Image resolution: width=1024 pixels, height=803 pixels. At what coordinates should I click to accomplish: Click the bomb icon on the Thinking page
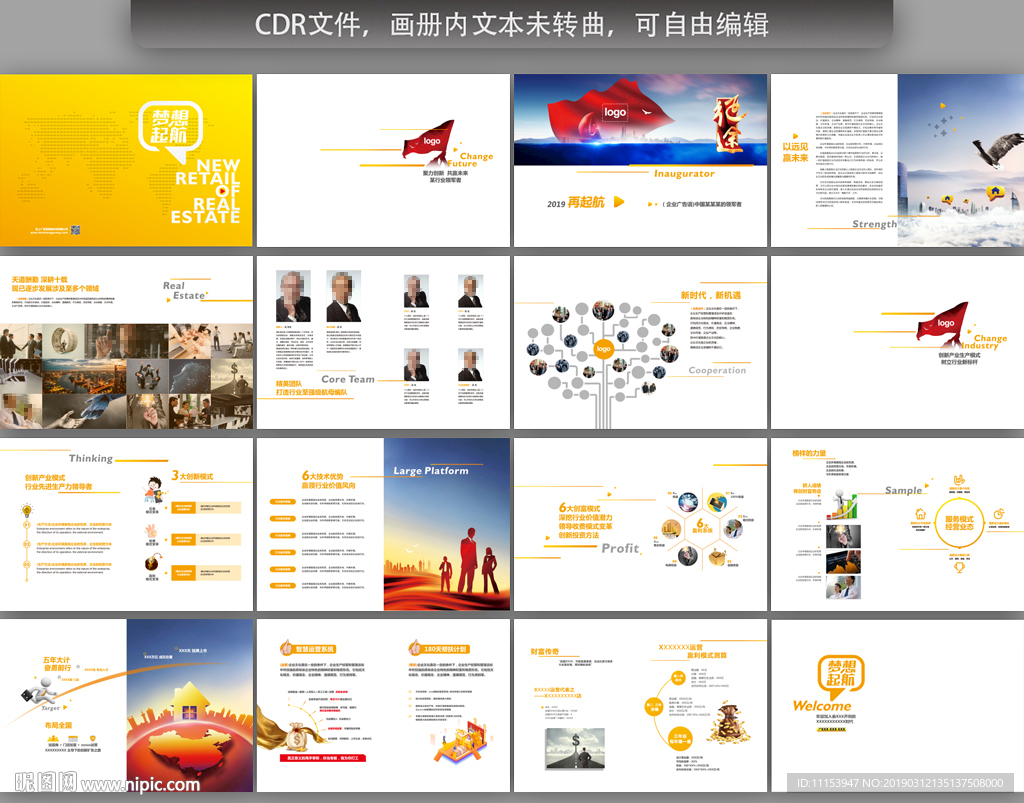(x=152, y=563)
